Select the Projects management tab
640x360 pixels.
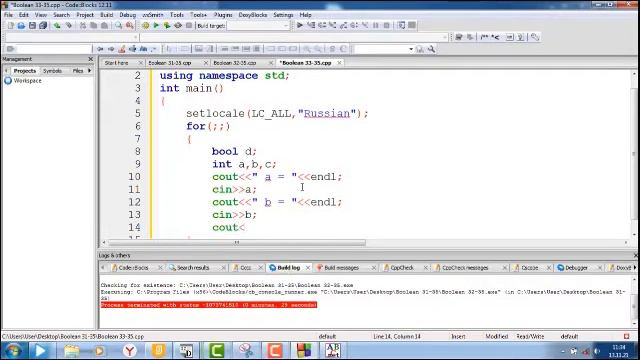(x=24, y=71)
